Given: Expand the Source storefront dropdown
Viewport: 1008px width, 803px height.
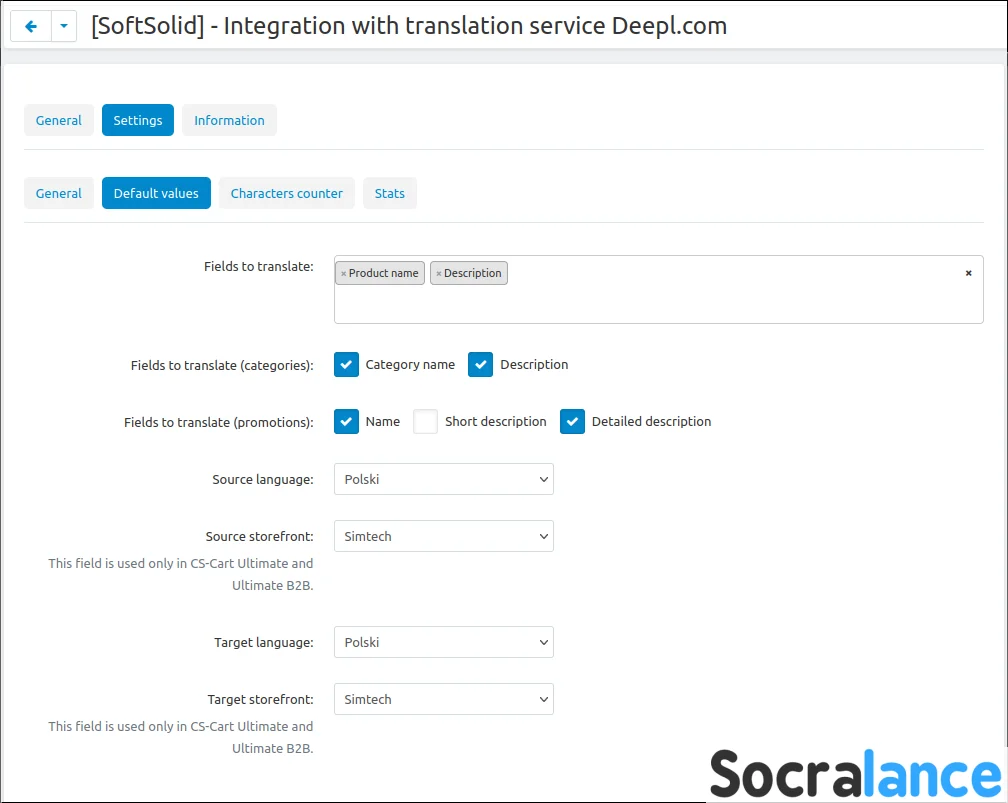Looking at the screenshot, I should [443, 536].
